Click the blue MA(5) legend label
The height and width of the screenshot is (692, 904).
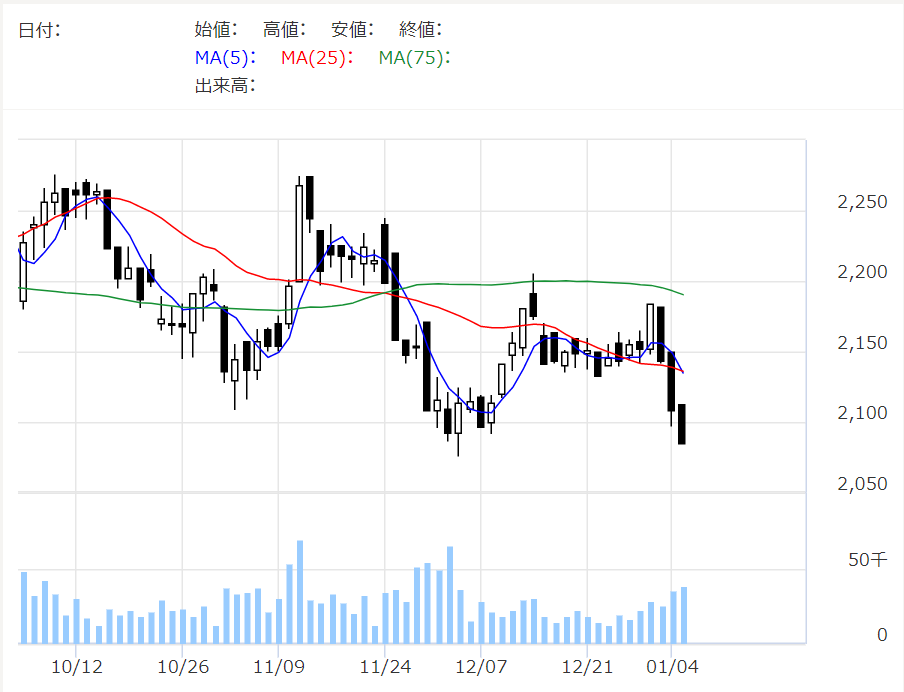point(225,58)
